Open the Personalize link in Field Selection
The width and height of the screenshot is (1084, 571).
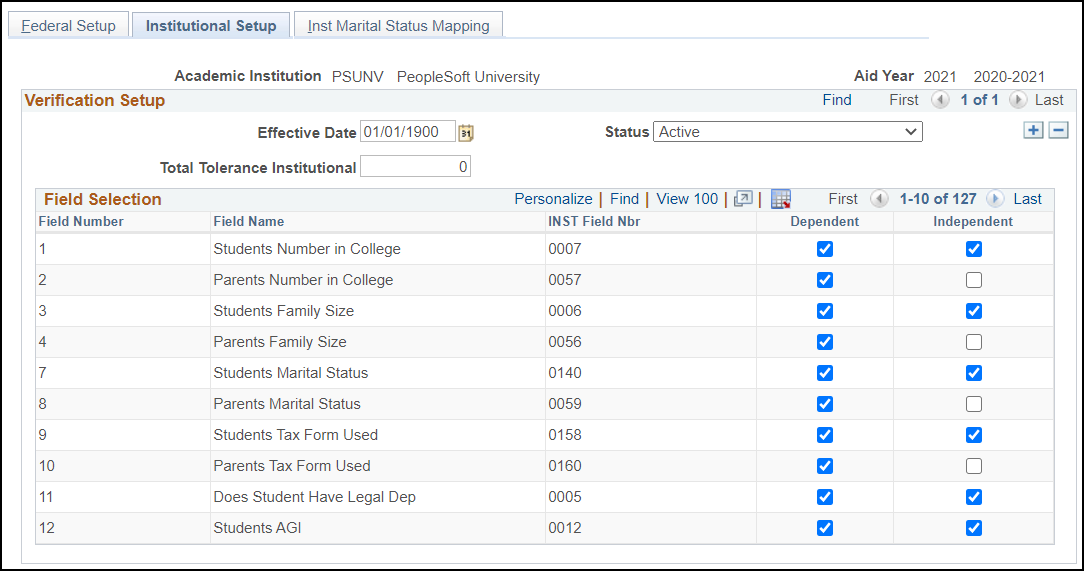(x=553, y=199)
